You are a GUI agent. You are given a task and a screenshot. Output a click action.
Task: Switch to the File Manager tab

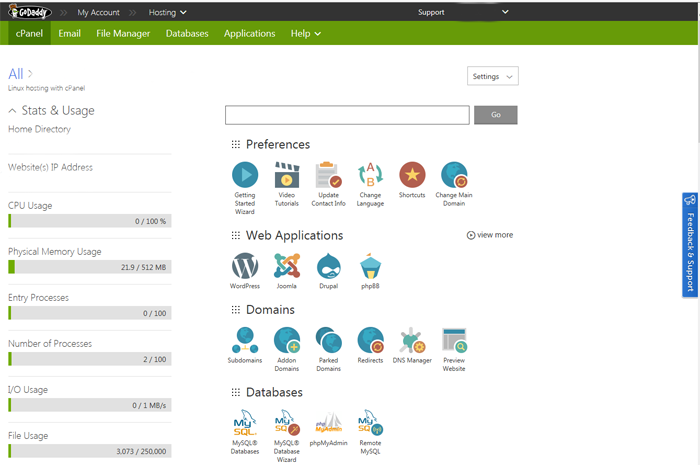[x=123, y=33]
